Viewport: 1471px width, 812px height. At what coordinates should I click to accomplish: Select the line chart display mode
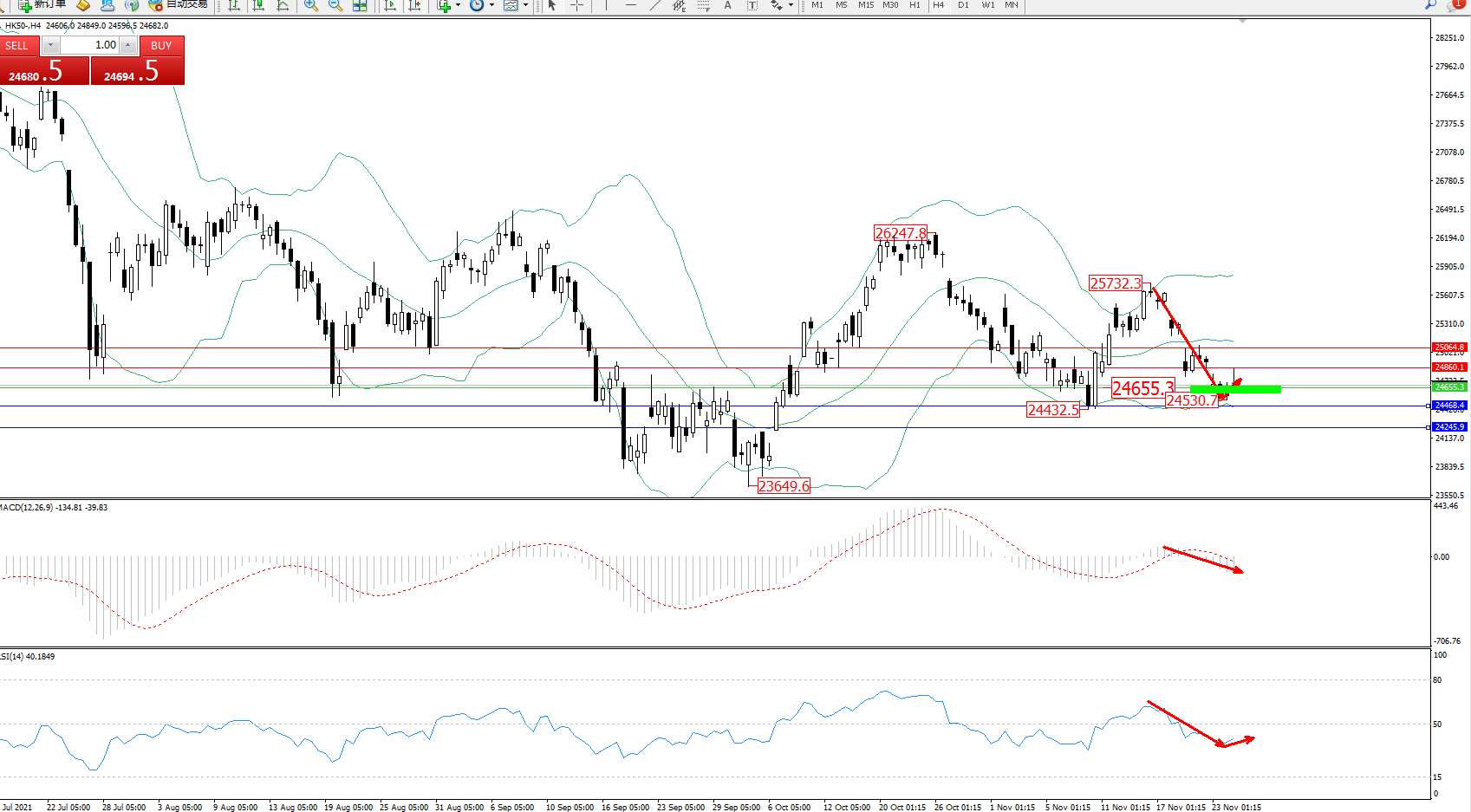coord(283,5)
